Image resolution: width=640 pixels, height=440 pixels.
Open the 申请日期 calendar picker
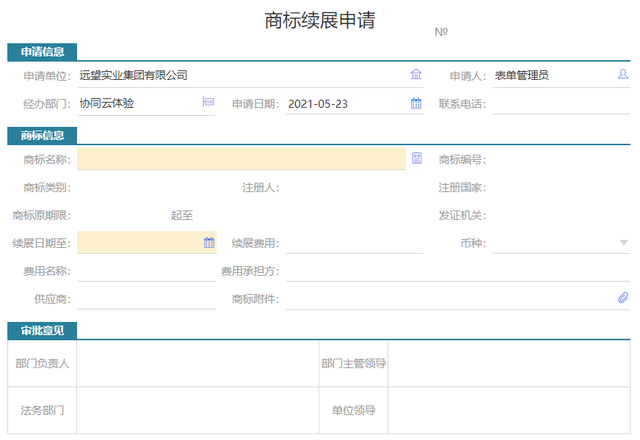pyautogui.click(x=416, y=102)
